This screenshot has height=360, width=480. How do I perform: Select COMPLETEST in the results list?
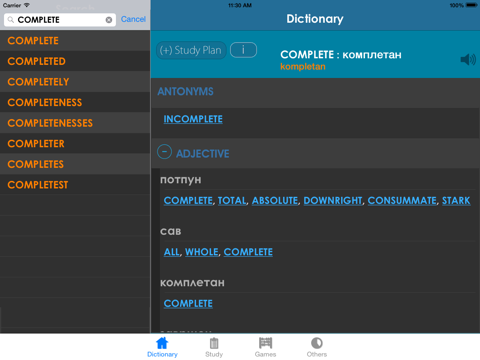(75, 185)
